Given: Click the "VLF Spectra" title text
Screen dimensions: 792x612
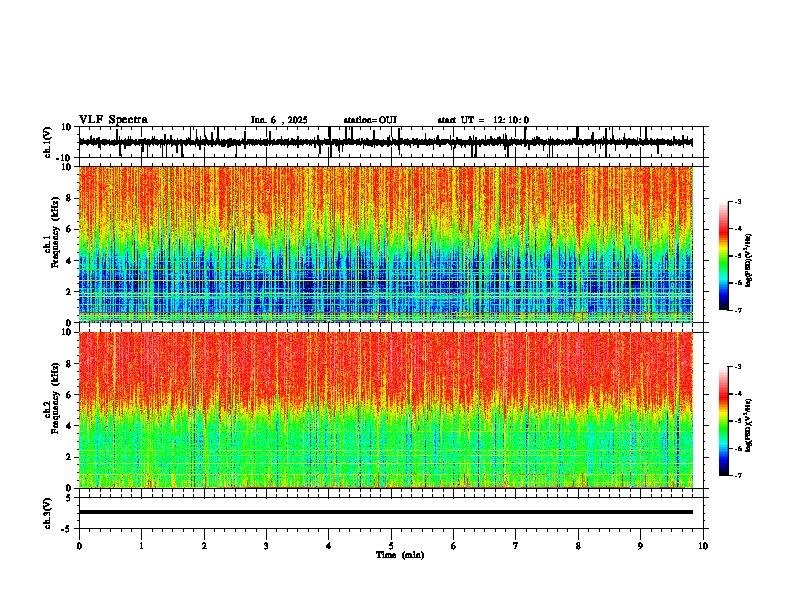Looking at the screenshot, I should pos(113,120).
